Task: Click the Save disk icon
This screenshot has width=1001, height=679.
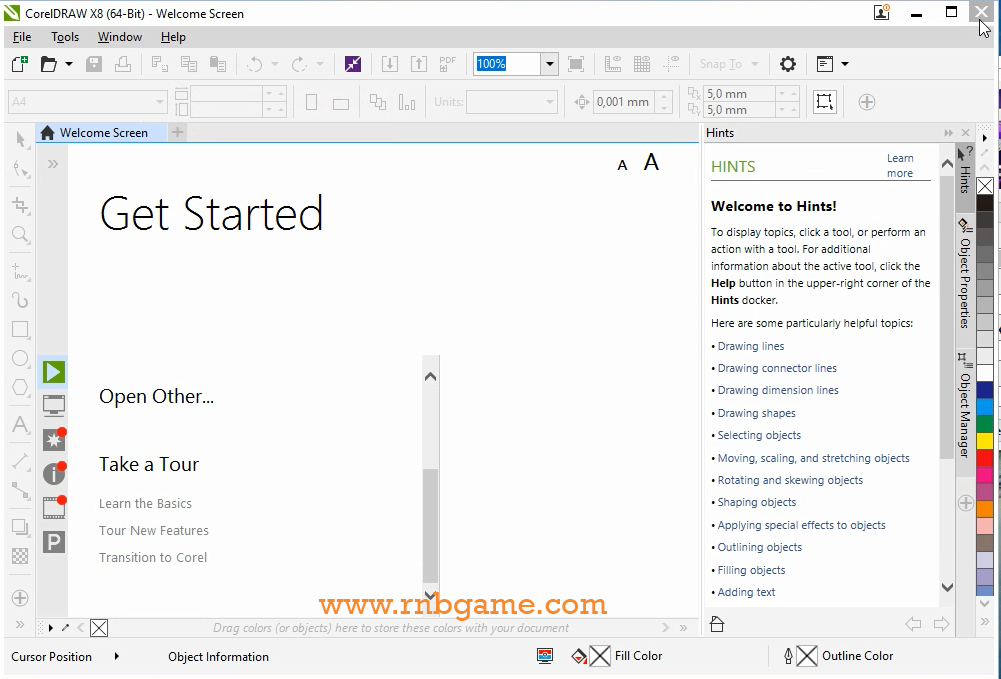Action: [x=94, y=64]
